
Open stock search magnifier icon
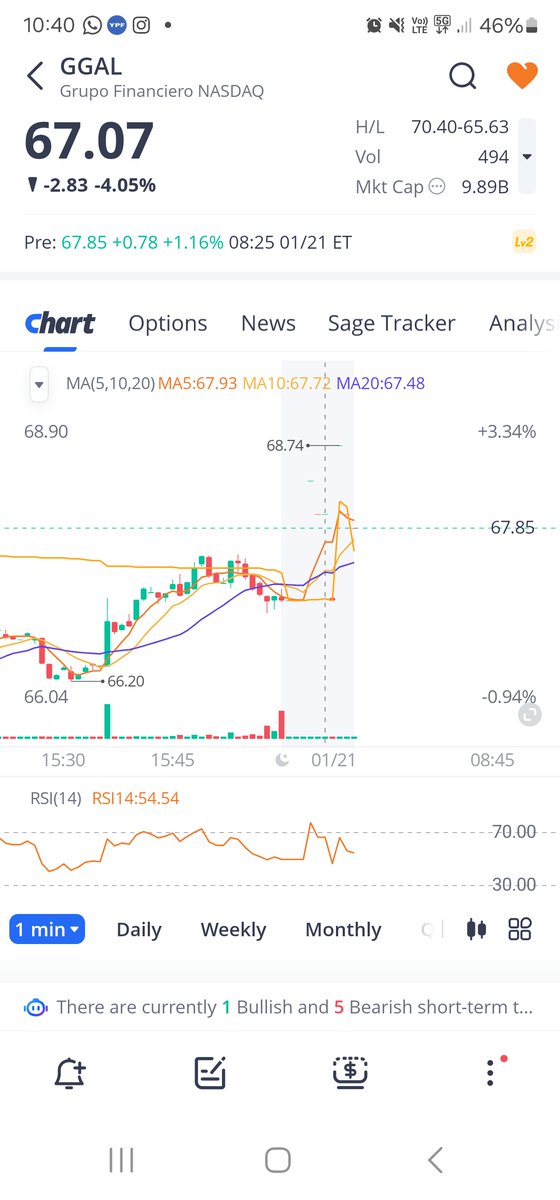tap(462, 75)
